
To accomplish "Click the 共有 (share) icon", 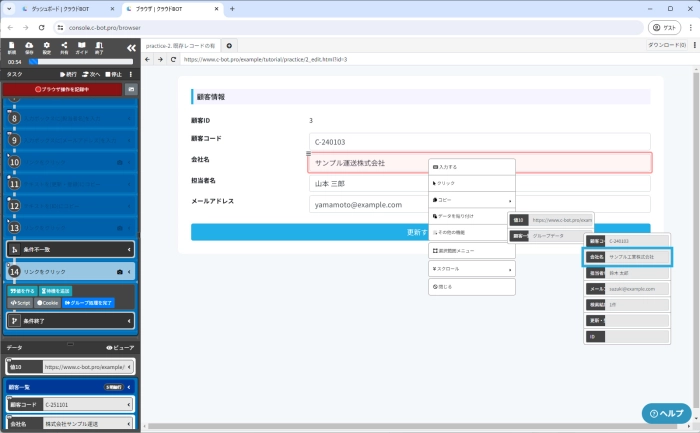I will click(x=65, y=47).
